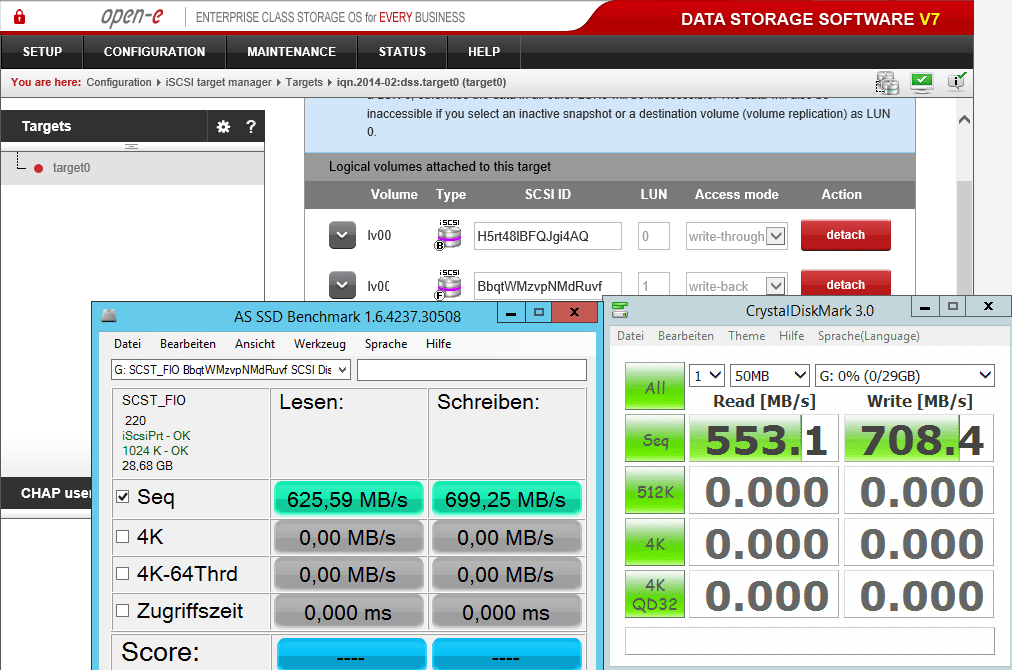Open CrystalDiskMark test count dropdown
Image resolution: width=1012 pixels, height=670 pixels.
point(707,376)
